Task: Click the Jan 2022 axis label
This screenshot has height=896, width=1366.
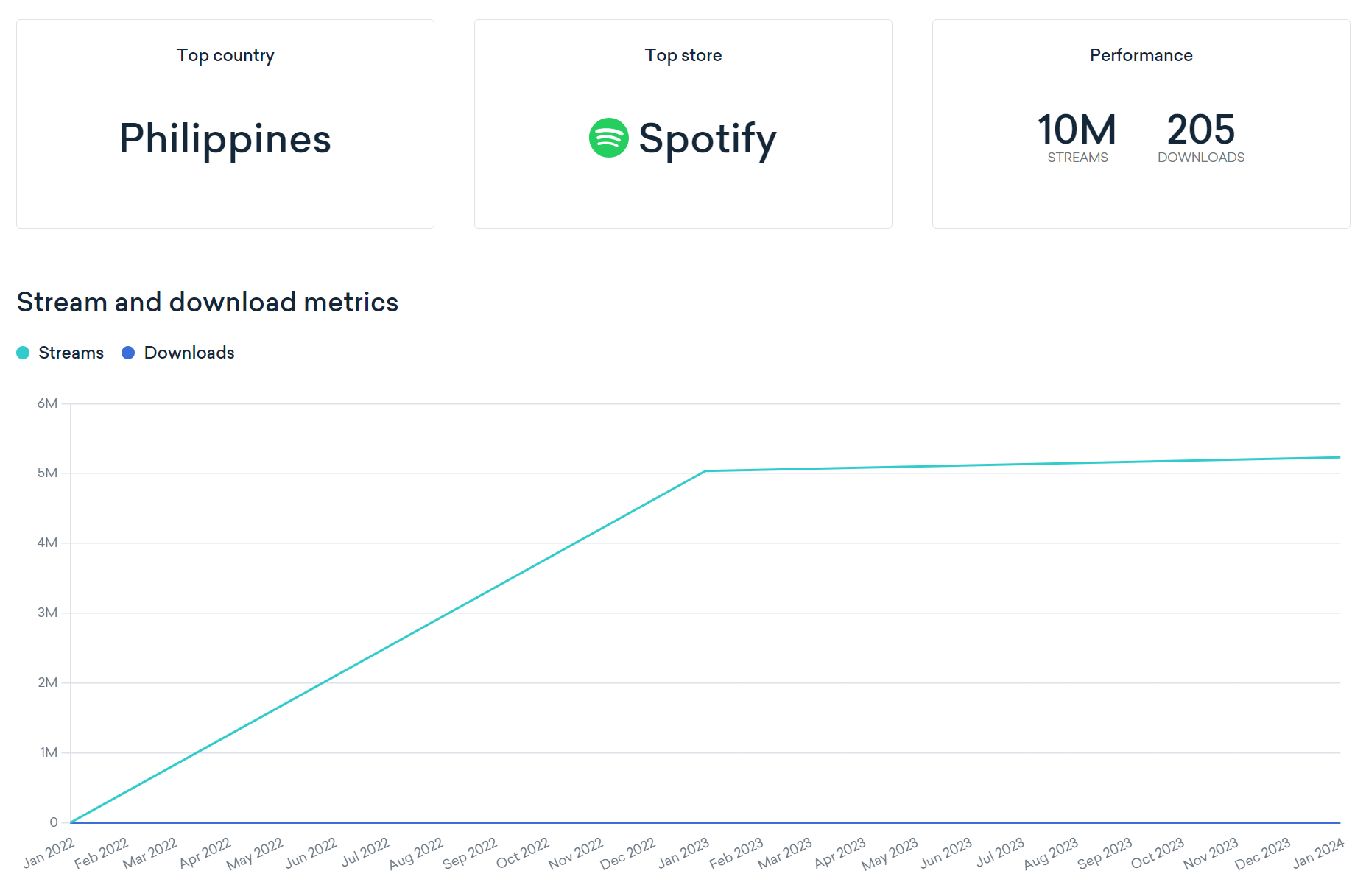Action: pyautogui.click(x=49, y=853)
